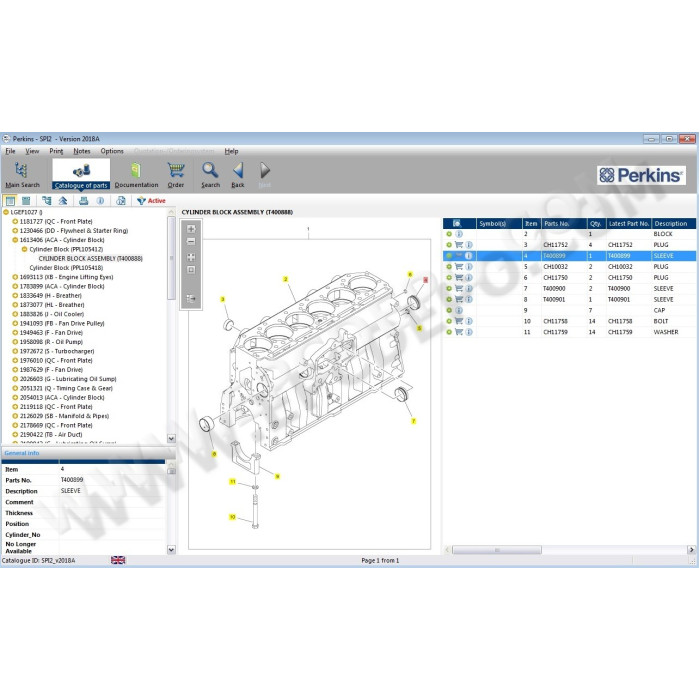700x700 pixels.
Task: Click the print icon in secondary toolbar
Action: tap(83, 201)
